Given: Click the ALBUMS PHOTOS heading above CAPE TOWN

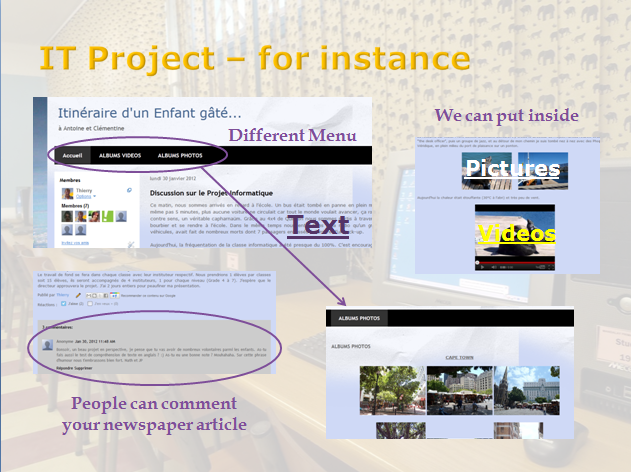Looking at the screenshot, I should tap(351, 346).
